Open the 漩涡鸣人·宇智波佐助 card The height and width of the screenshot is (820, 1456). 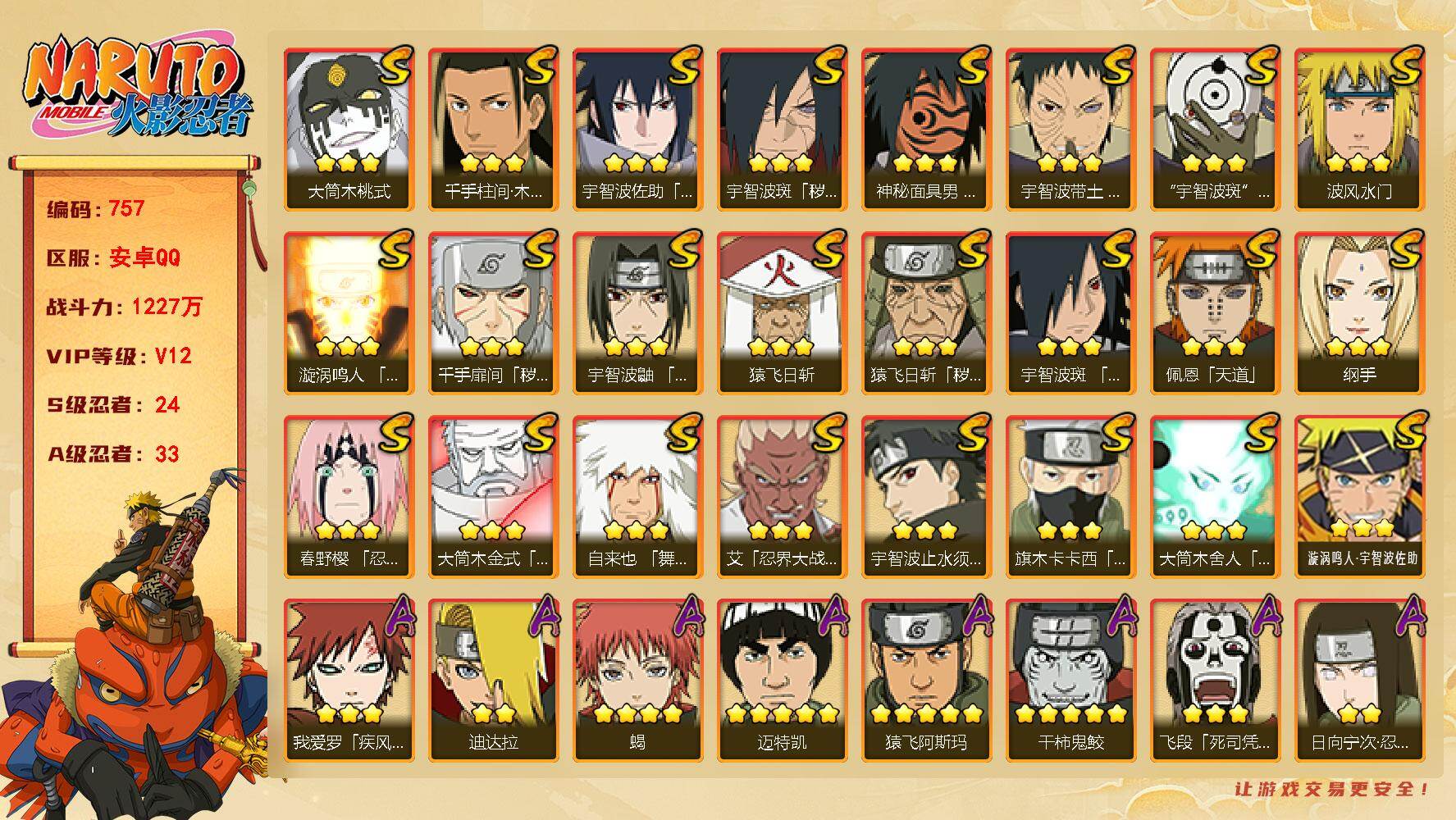pyautogui.click(x=1359, y=496)
